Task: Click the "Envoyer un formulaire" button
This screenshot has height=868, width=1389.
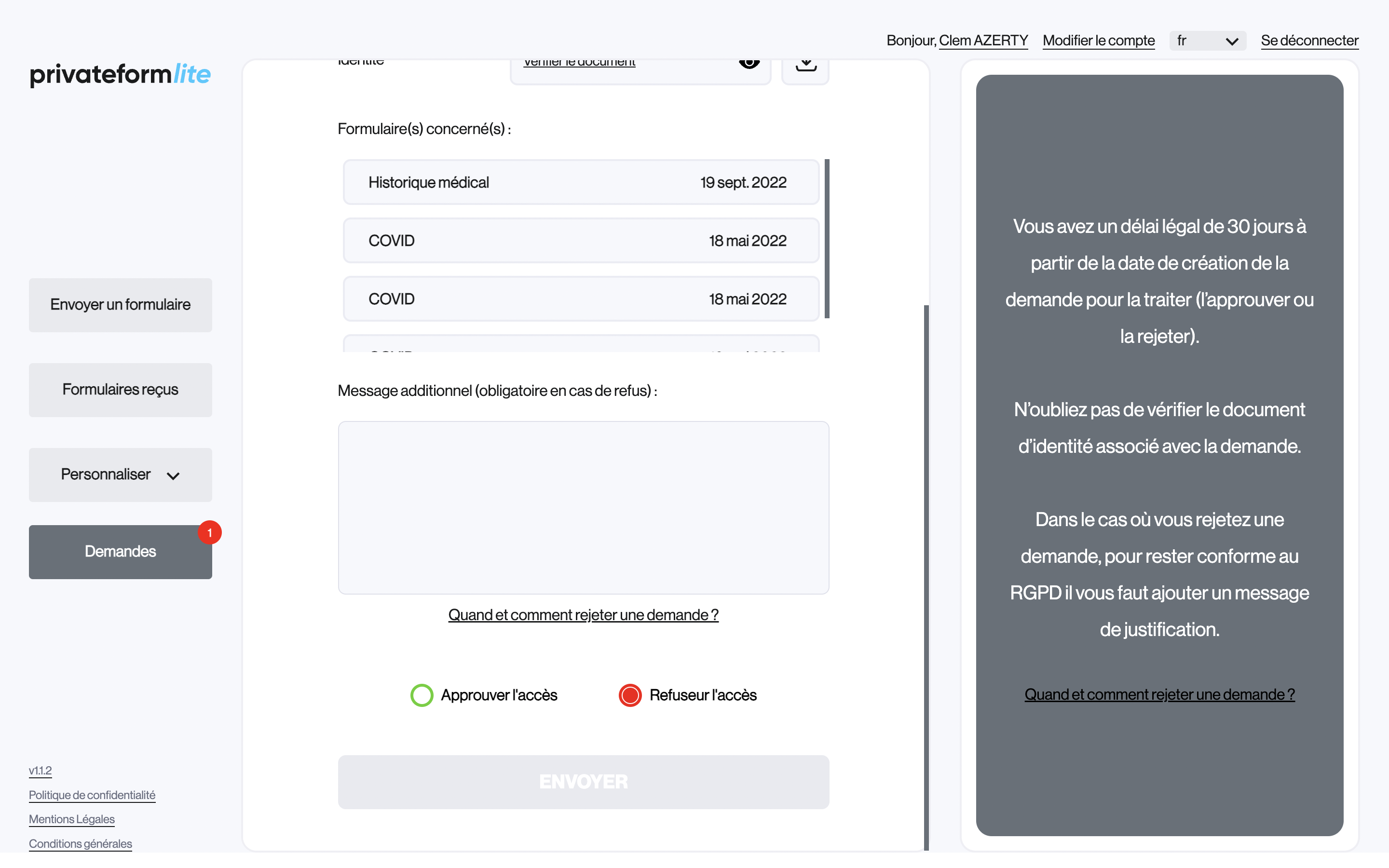Action: pos(120,305)
